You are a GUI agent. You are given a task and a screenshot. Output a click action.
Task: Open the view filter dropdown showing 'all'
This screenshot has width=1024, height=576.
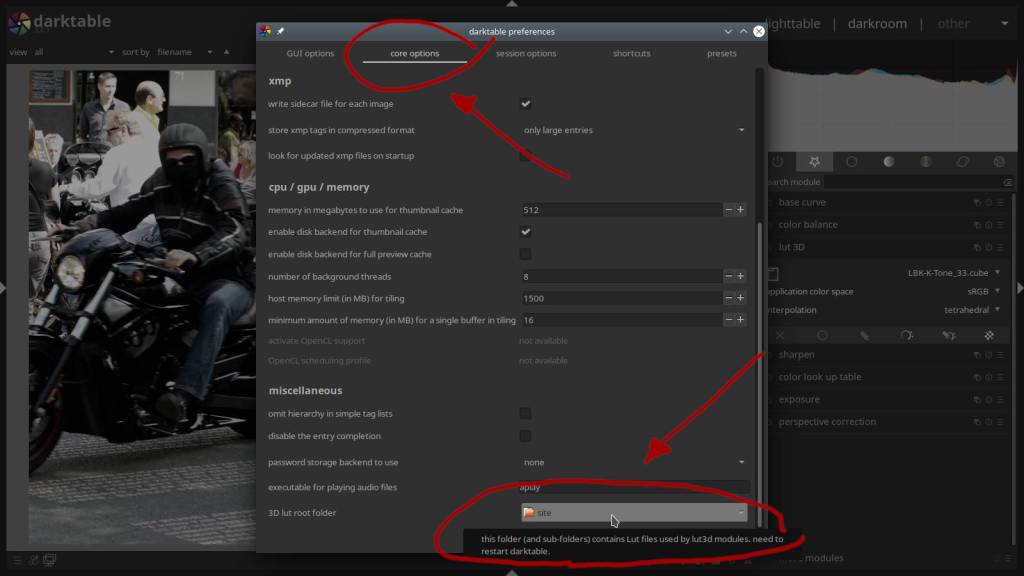point(74,52)
